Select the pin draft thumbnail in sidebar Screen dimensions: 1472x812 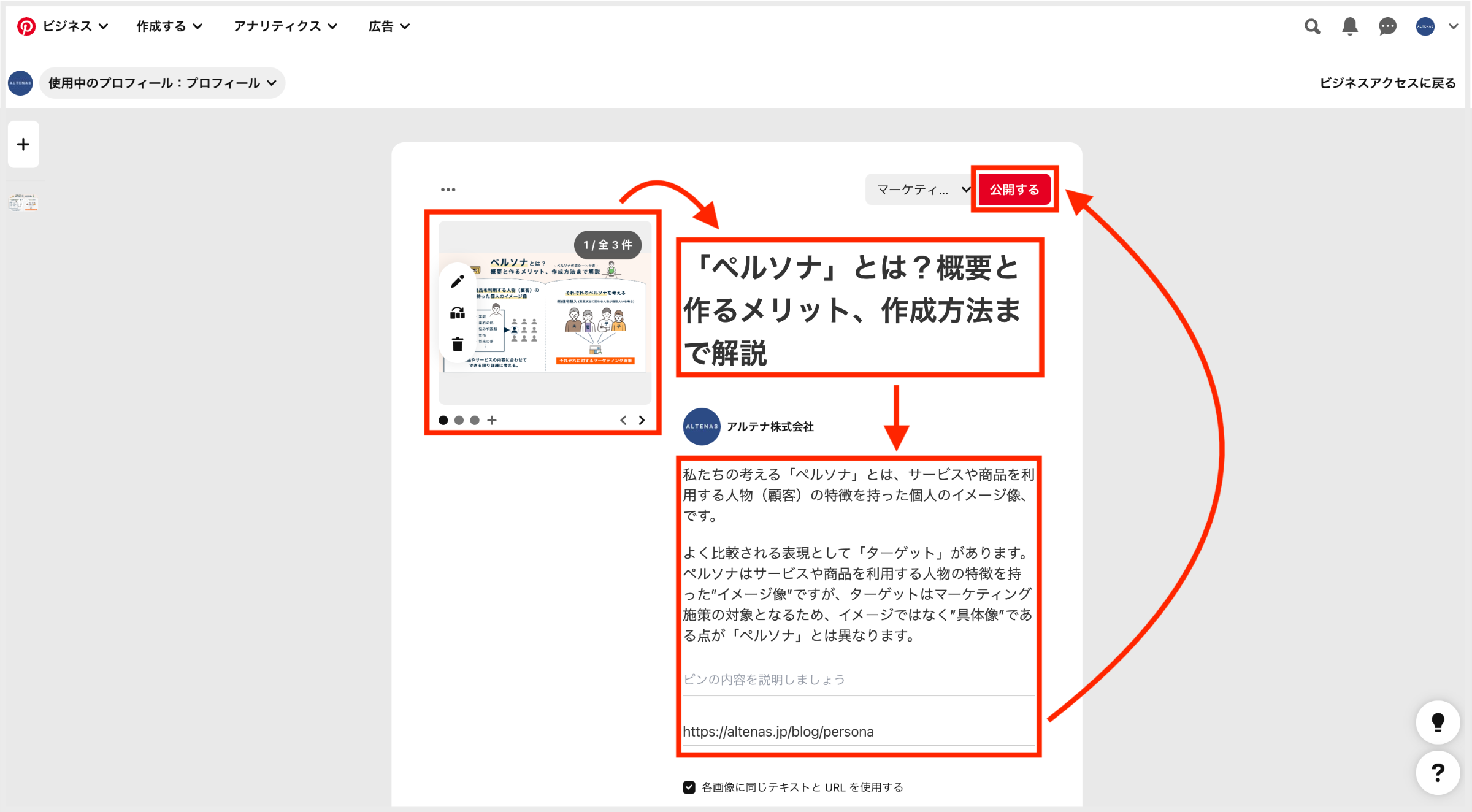point(23,202)
